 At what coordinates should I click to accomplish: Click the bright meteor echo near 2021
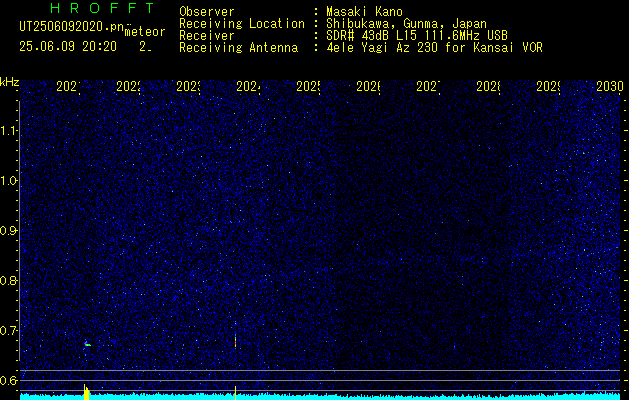coord(87,344)
